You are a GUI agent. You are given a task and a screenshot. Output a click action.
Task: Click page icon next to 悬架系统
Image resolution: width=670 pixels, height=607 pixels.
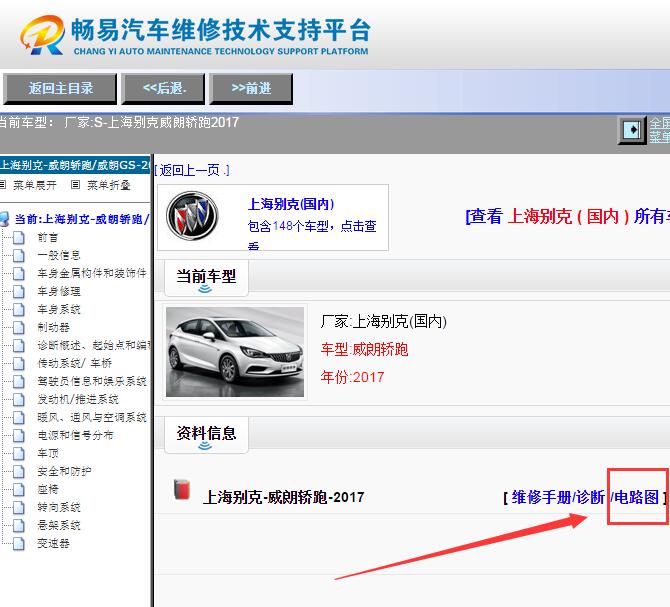pos(18,525)
